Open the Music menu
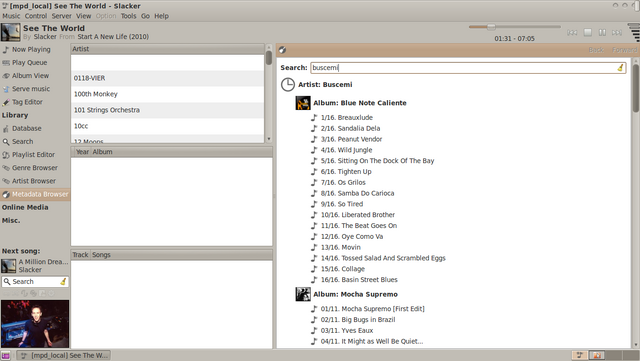Viewport: 640px width, 361px height. click(11, 16)
